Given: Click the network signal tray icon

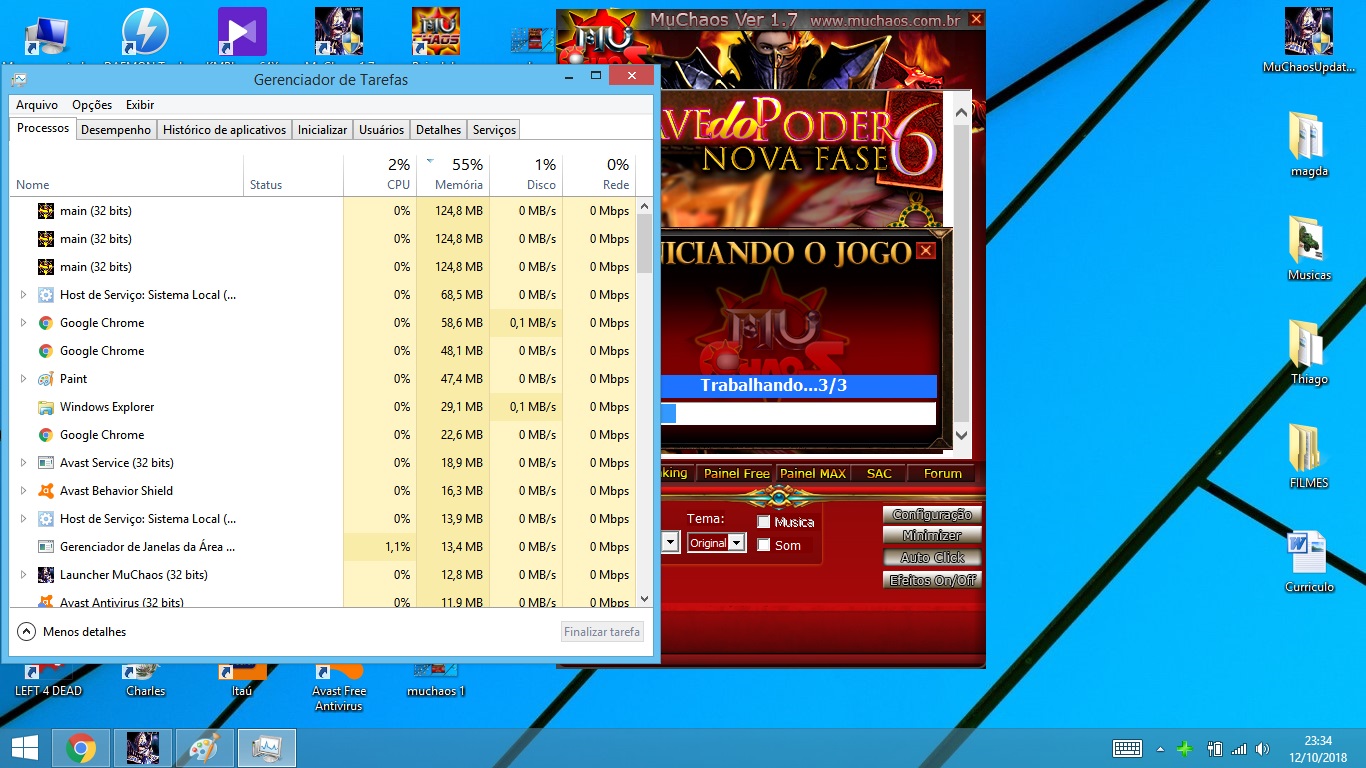Looking at the screenshot, I should click(x=1239, y=748).
